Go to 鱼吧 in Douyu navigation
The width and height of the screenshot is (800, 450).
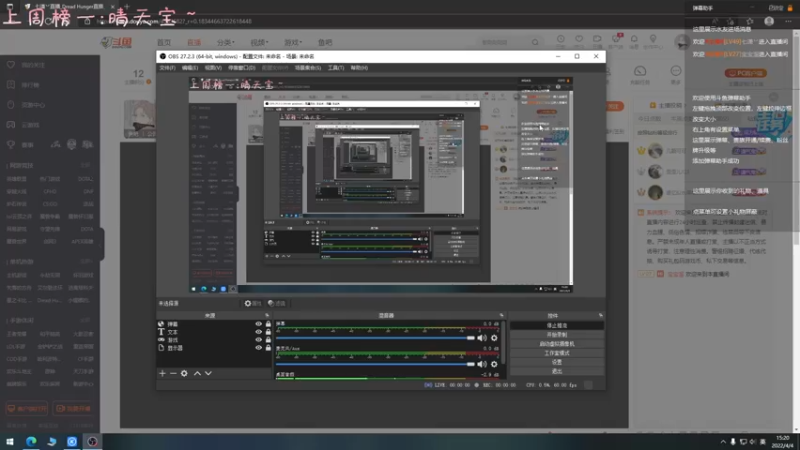[325, 42]
